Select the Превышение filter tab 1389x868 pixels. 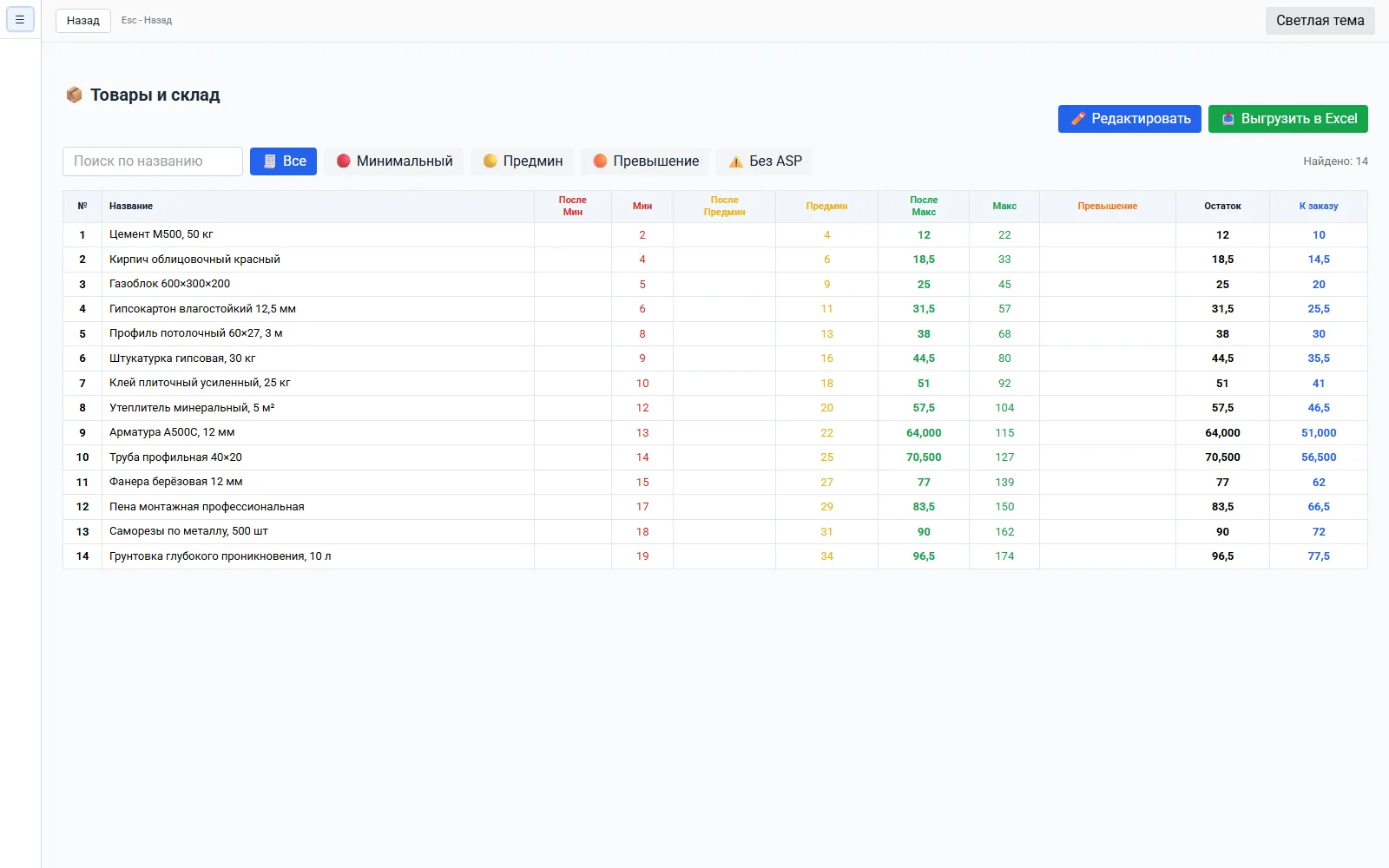point(646,161)
